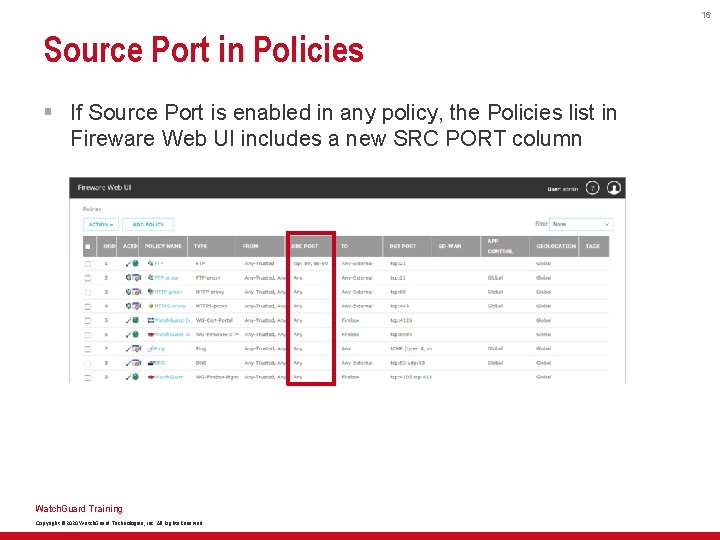Click 'tcp:4126' DST PORT cell

[401, 321]
